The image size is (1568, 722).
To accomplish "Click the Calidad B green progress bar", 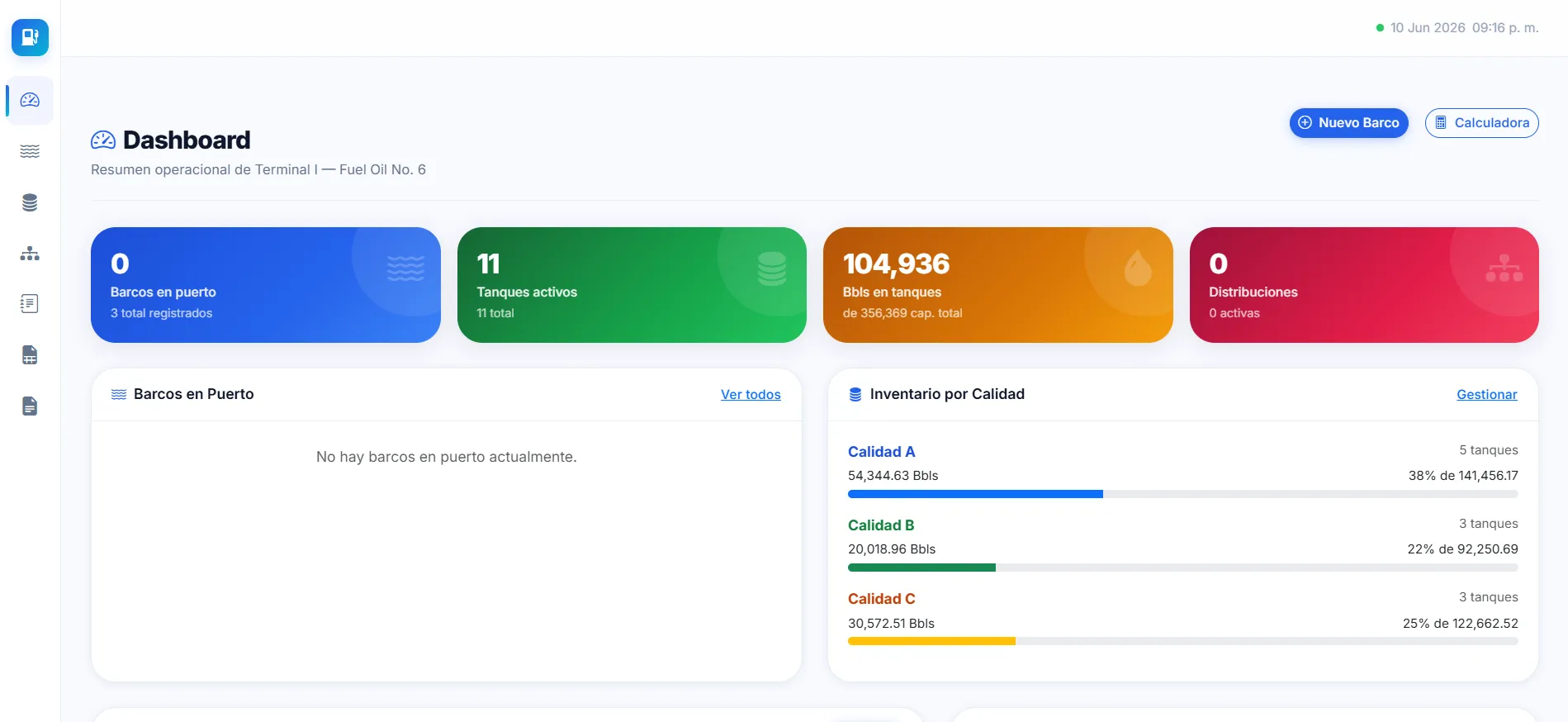I will [x=921, y=568].
